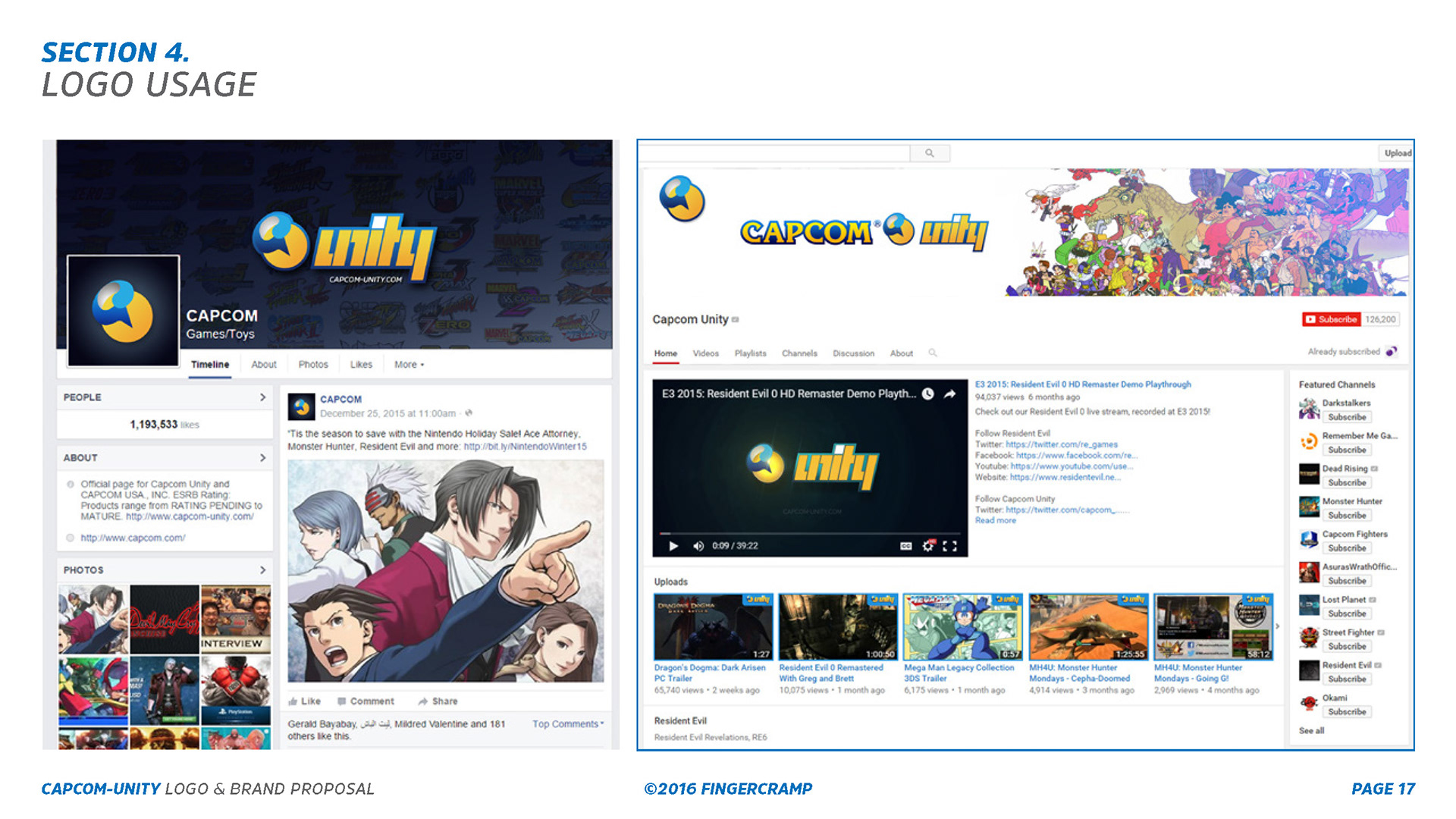
Task: Toggle closed captions on the video
Action: pos(905,546)
